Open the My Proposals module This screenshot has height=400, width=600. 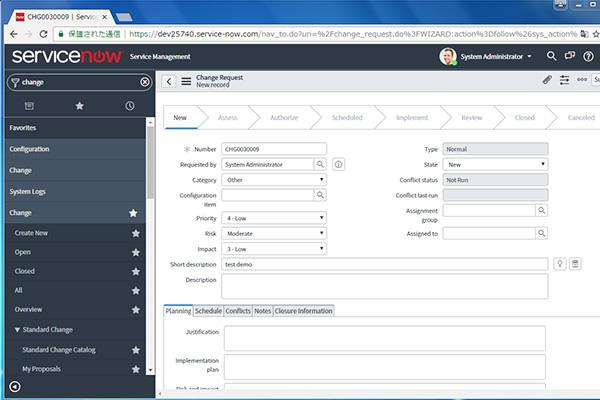pos(41,369)
